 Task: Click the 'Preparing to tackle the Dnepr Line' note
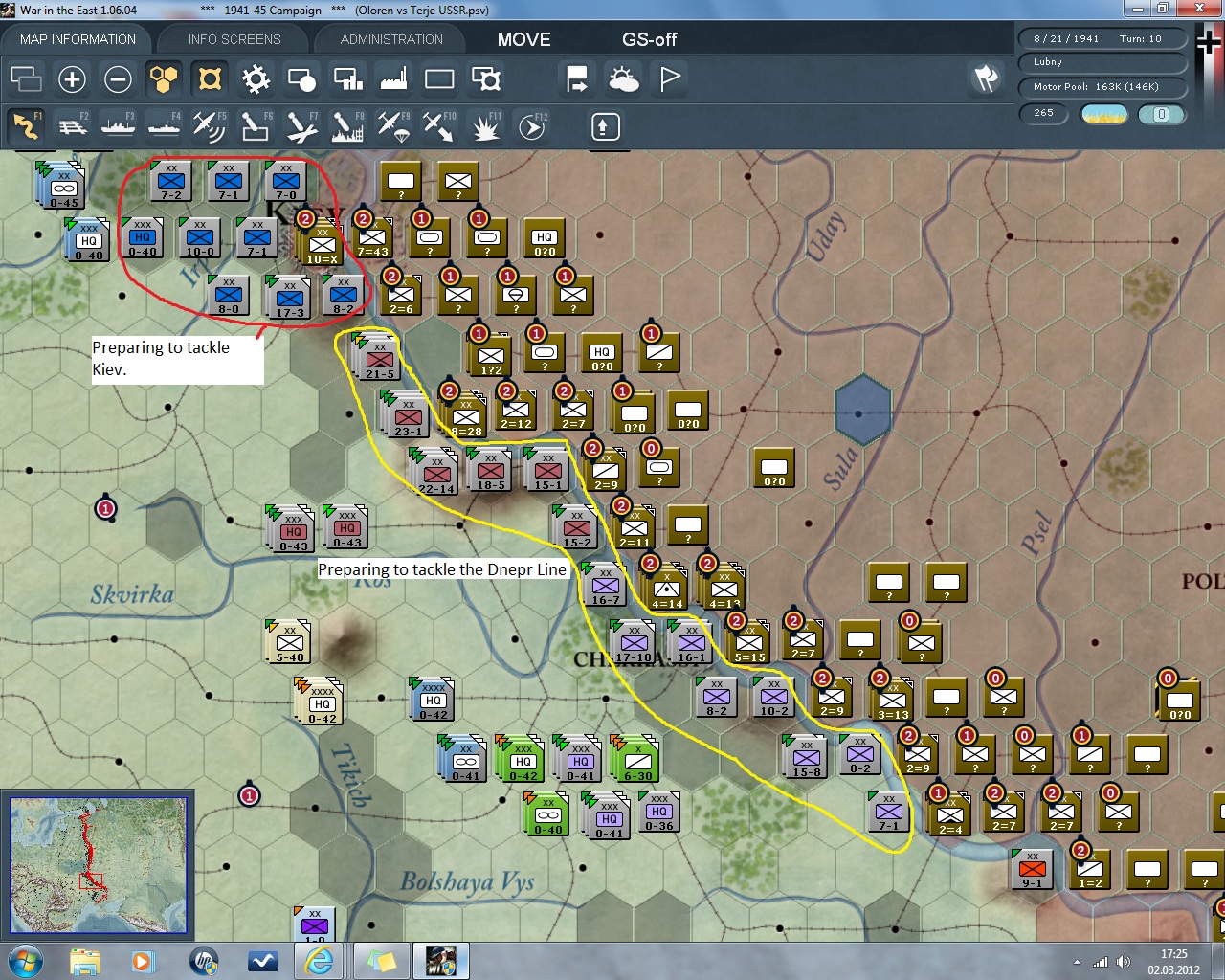[442, 569]
